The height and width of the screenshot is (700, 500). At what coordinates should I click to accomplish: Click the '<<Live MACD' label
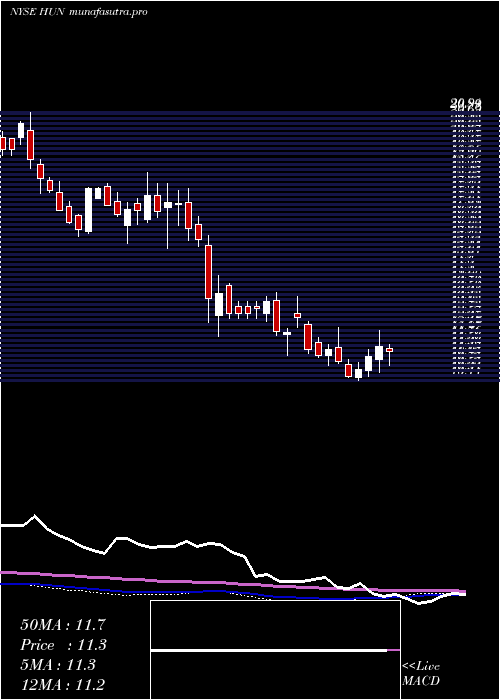pos(421,674)
